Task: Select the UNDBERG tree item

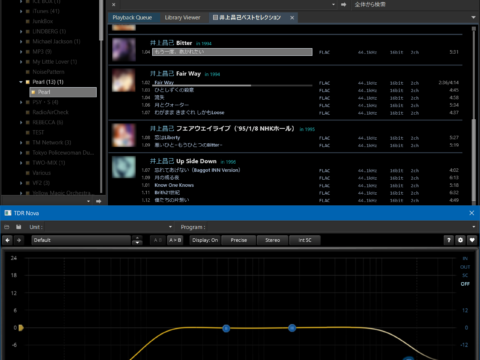Action: pos(49,31)
